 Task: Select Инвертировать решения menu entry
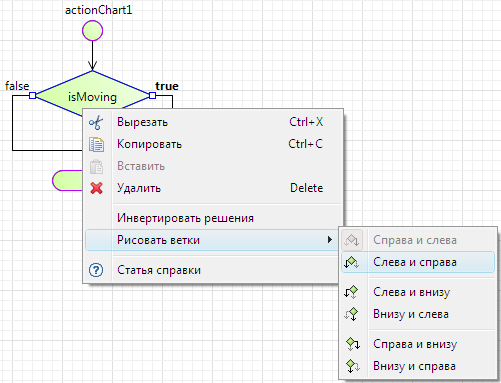point(213,218)
